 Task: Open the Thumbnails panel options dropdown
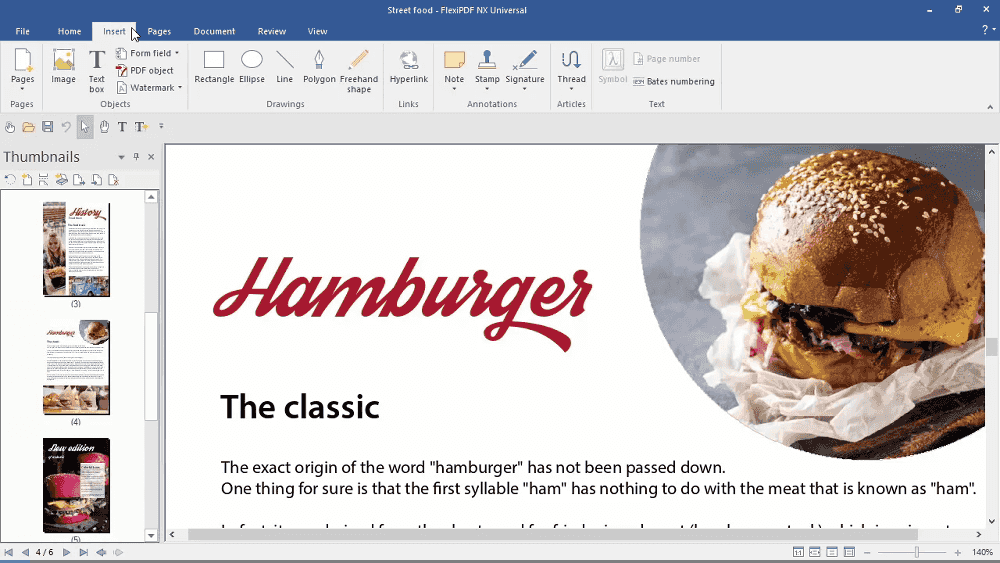pyautogui.click(x=121, y=157)
